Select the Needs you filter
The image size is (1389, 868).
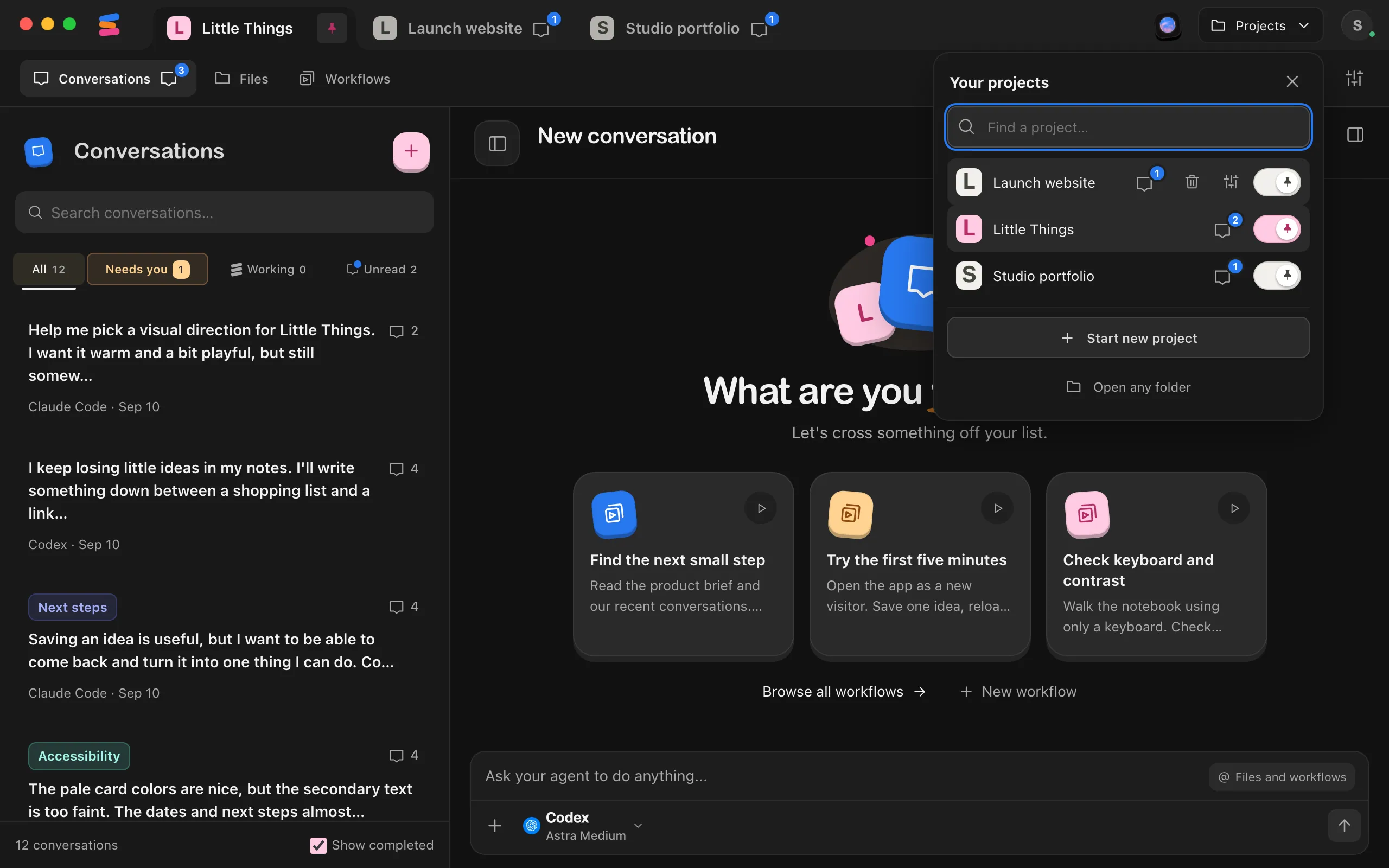pos(148,269)
